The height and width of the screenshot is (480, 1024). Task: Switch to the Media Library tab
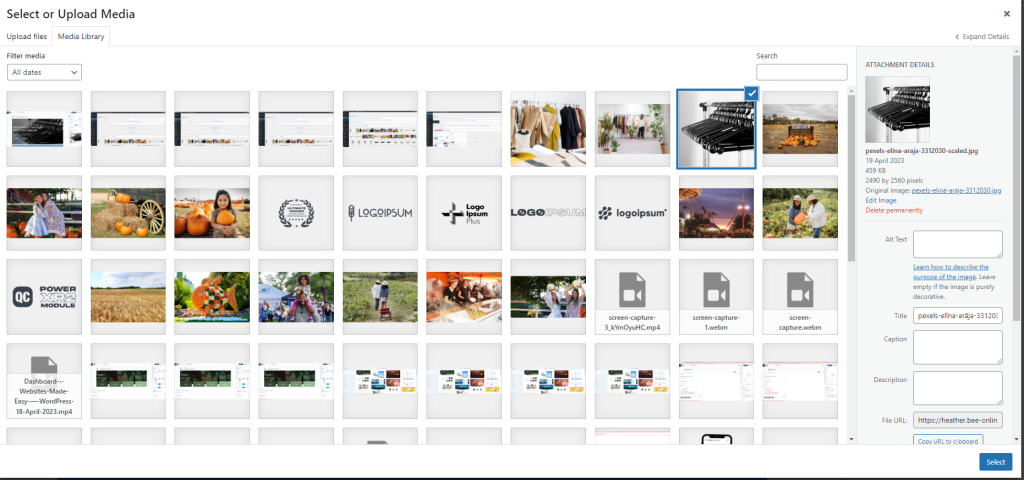point(81,36)
